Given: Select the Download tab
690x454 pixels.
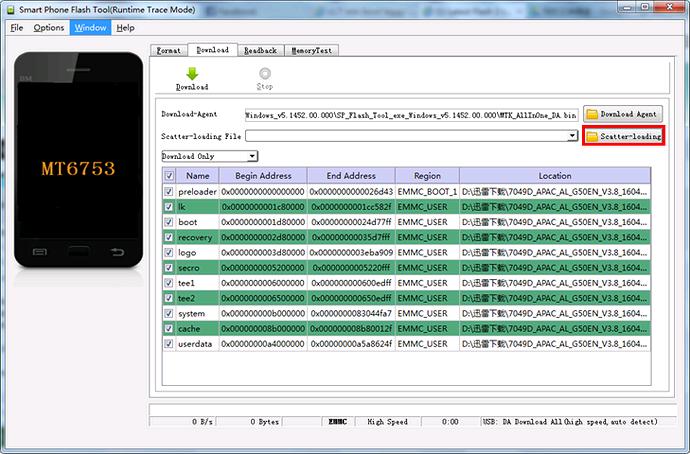Looking at the screenshot, I should pos(213,50).
